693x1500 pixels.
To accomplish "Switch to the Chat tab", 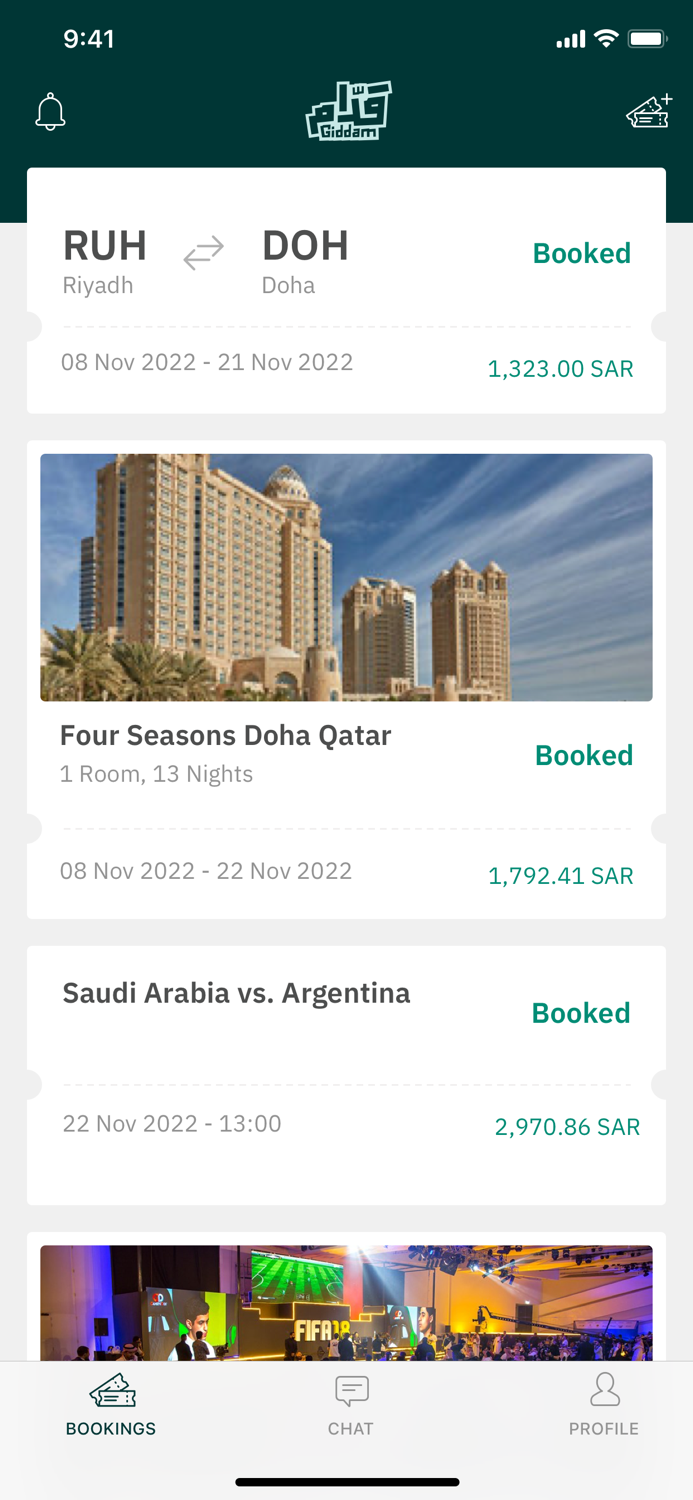I will (x=351, y=1405).
